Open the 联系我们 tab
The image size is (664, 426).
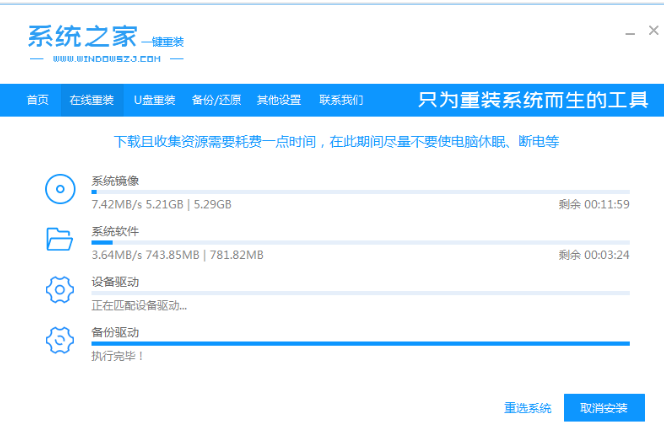(x=341, y=100)
